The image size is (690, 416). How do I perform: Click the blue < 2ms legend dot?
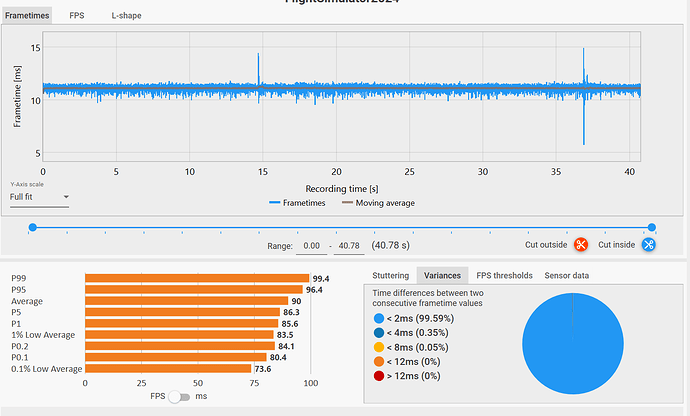pos(377,318)
